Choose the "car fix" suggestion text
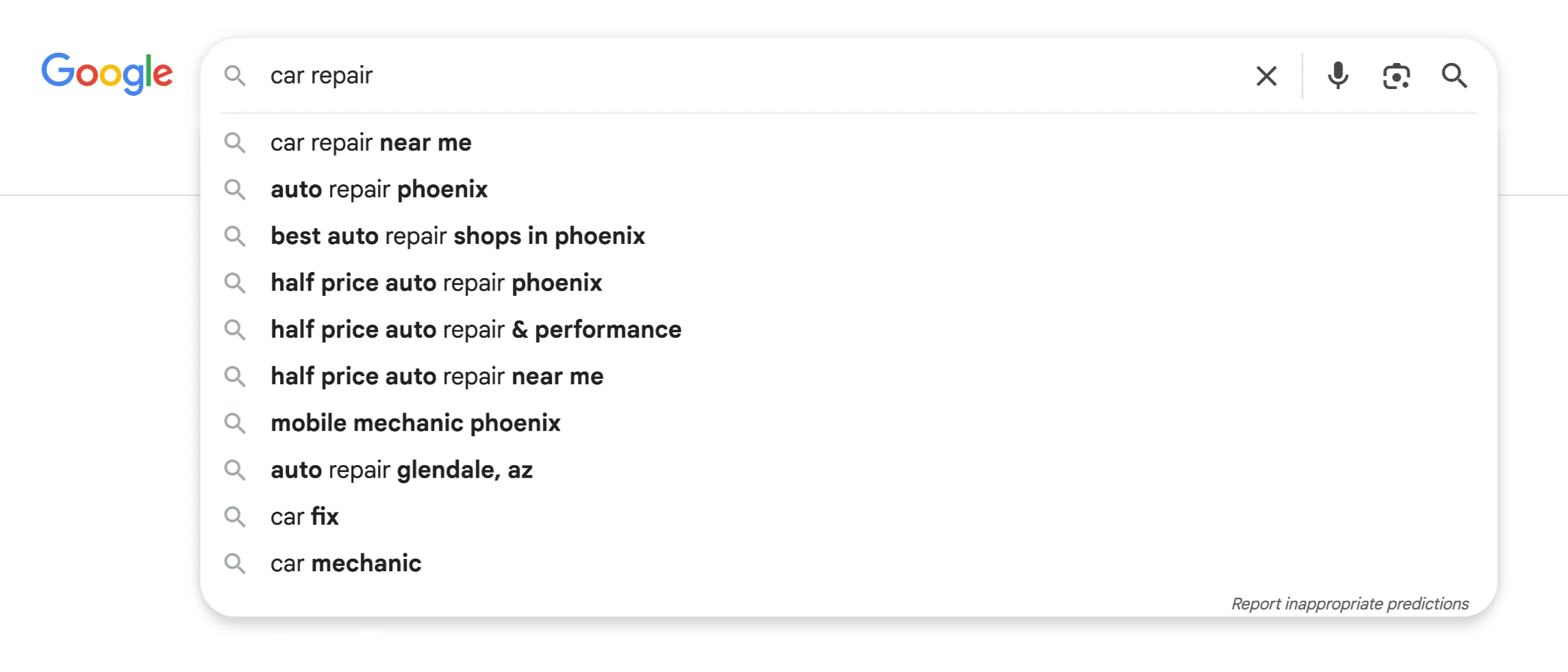Viewport: 1568px width, 672px height. [305, 517]
